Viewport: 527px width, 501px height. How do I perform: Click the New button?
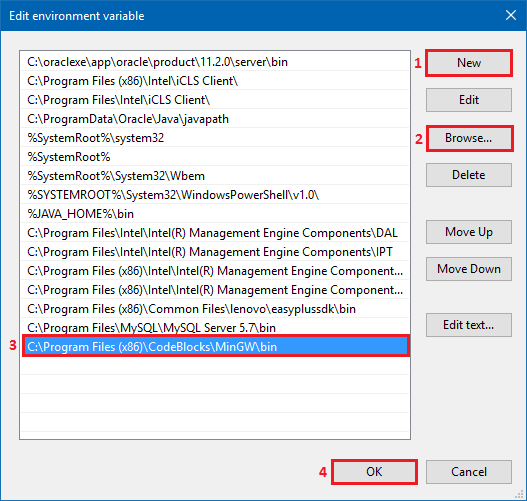click(x=469, y=63)
